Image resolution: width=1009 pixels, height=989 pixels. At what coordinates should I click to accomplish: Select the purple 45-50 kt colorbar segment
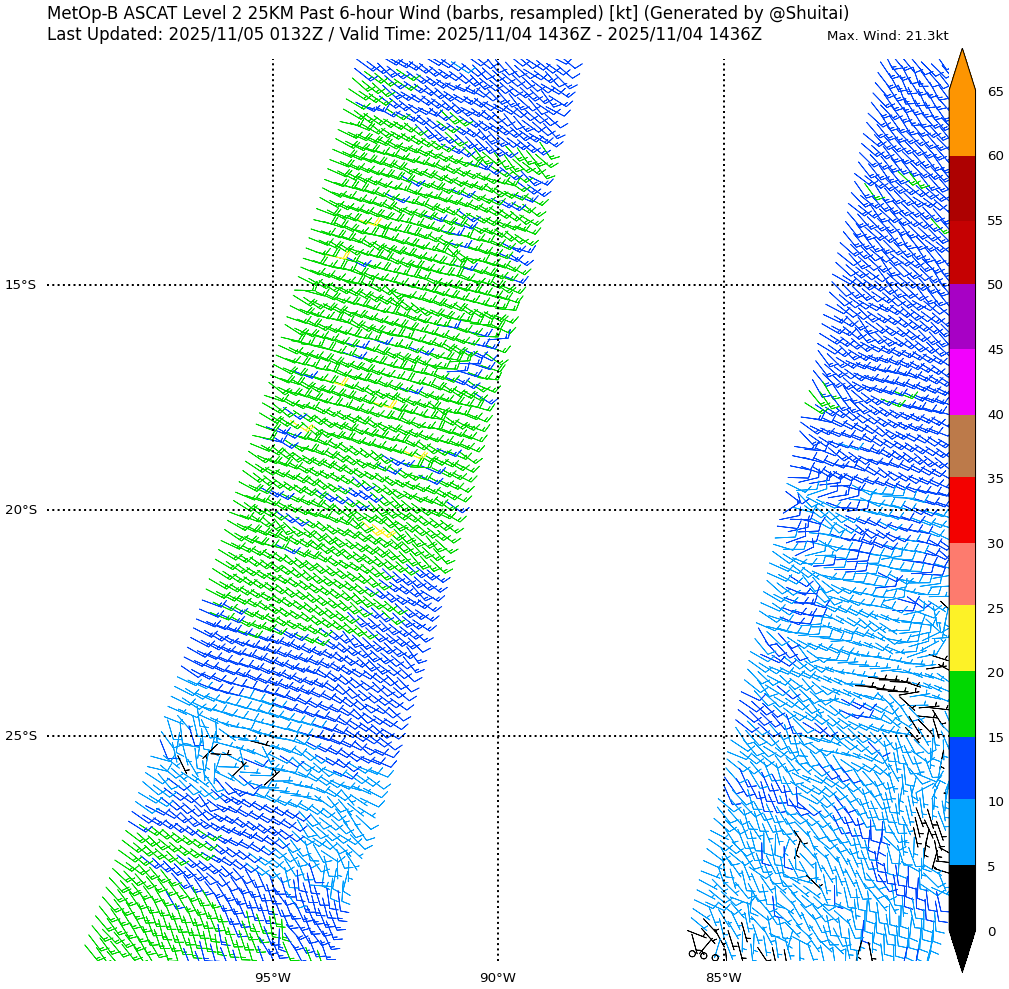961,316
